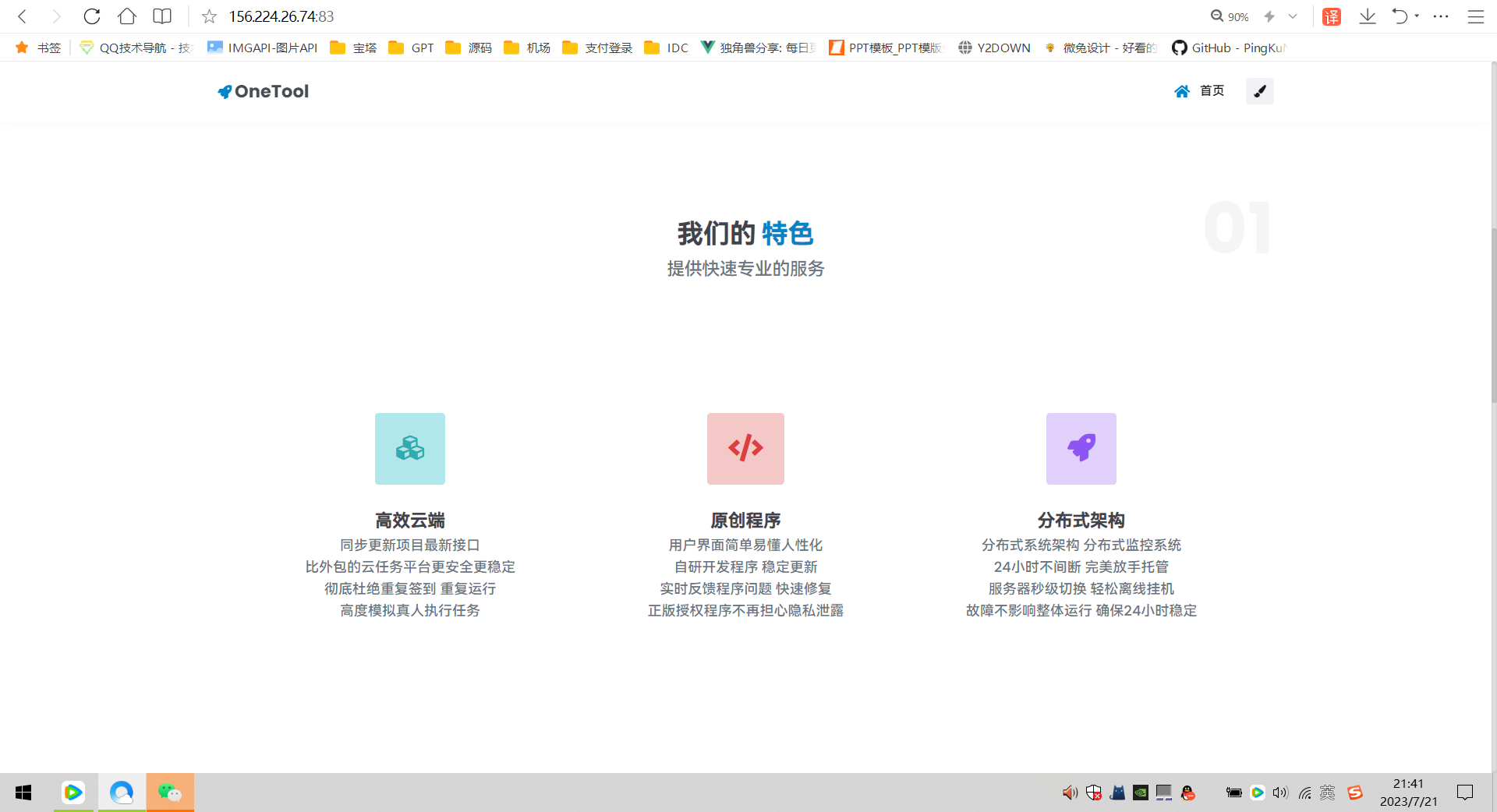Click the teal cubes 高效云端 icon

coord(410,449)
